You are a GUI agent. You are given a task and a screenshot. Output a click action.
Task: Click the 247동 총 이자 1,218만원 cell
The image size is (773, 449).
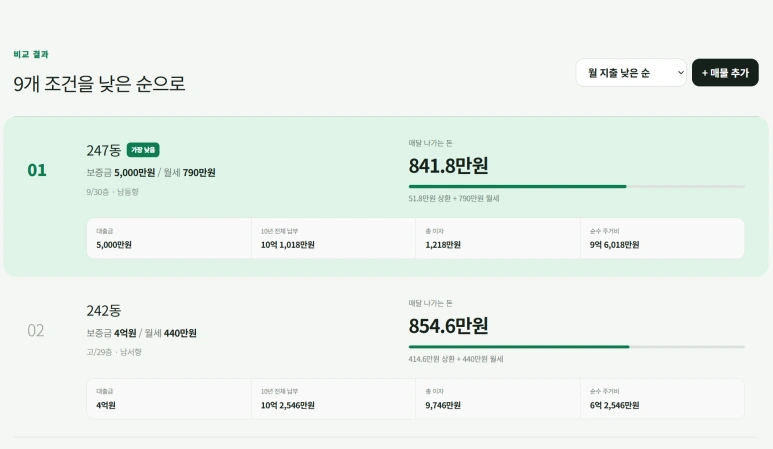pyautogui.click(x=498, y=238)
